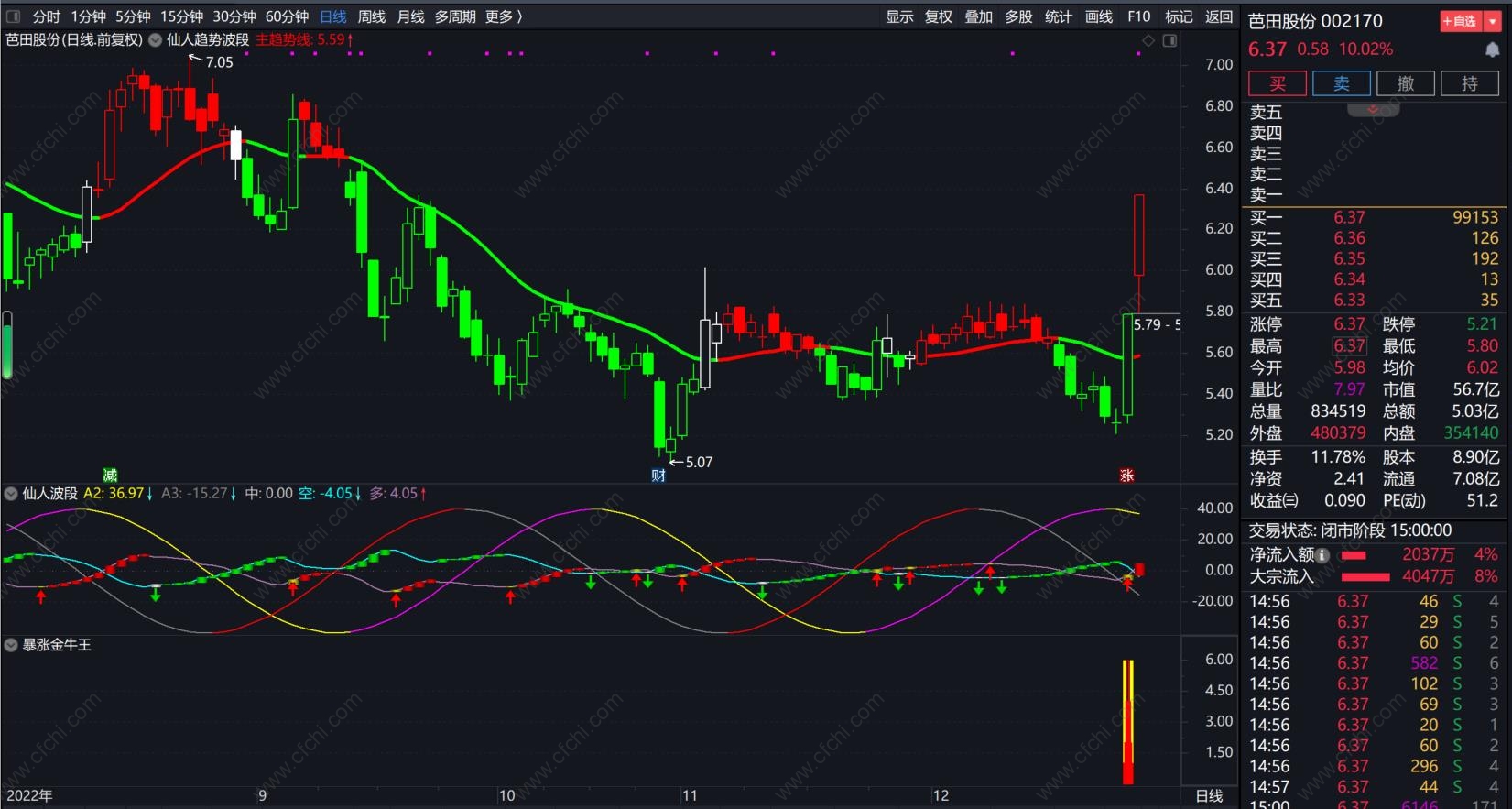Expand 更多 time period options

(504, 16)
